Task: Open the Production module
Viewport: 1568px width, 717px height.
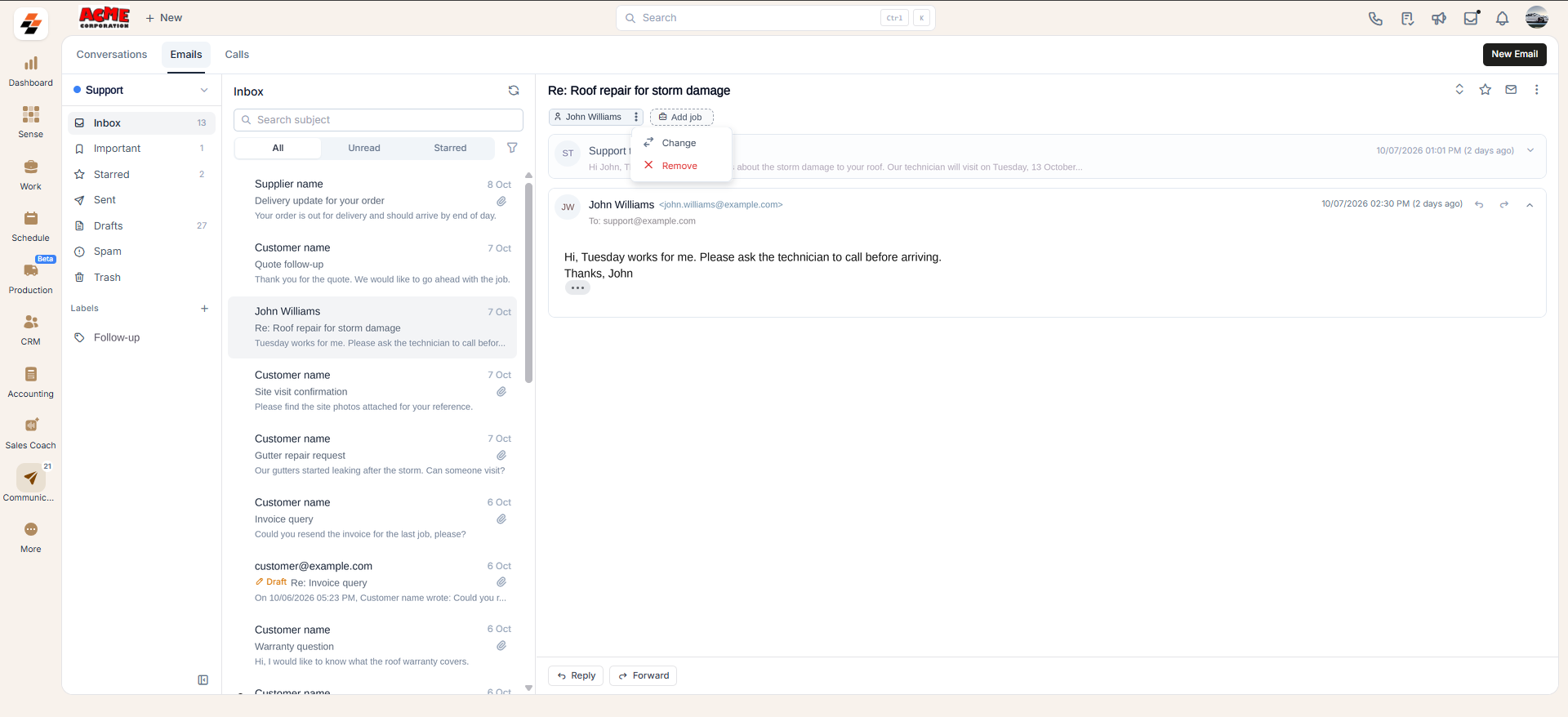Action: [x=31, y=278]
